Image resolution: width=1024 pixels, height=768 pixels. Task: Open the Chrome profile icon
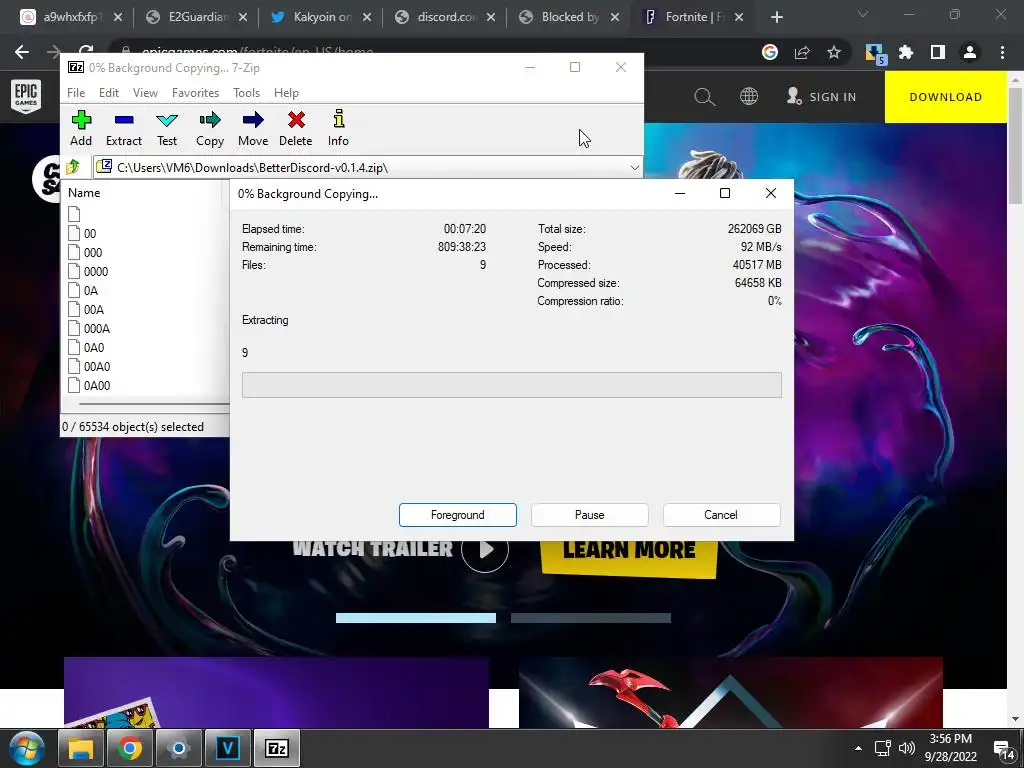(x=970, y=52)
